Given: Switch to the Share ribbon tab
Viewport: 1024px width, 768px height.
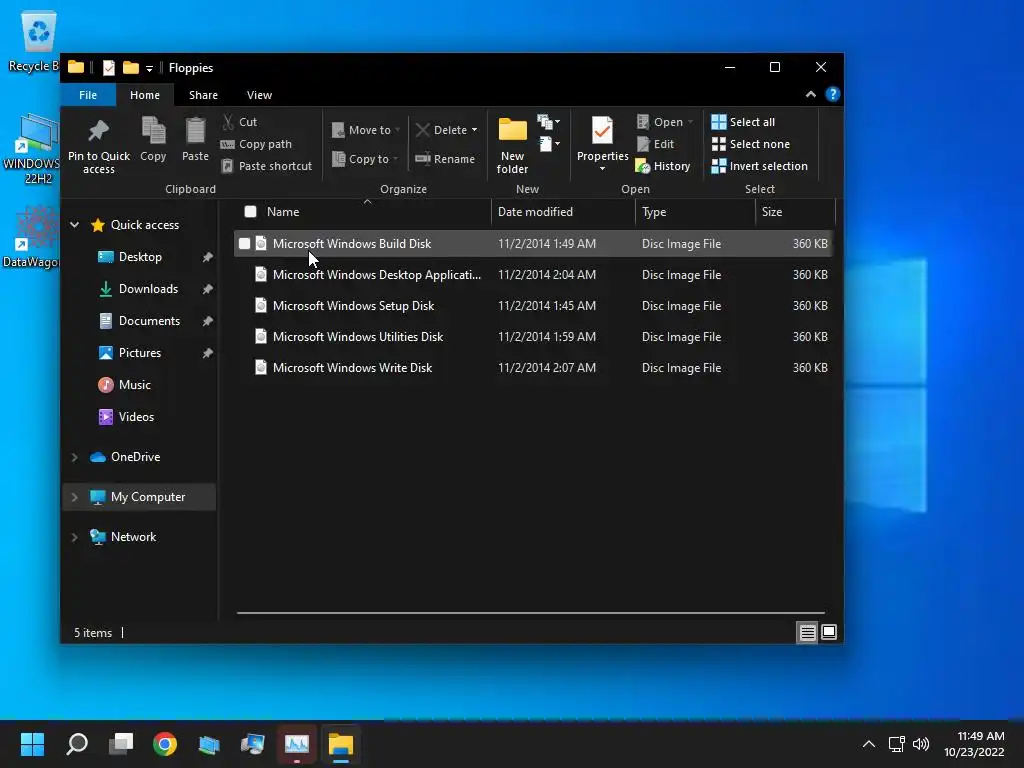Looking at the screenshot, I should (203, 95).
